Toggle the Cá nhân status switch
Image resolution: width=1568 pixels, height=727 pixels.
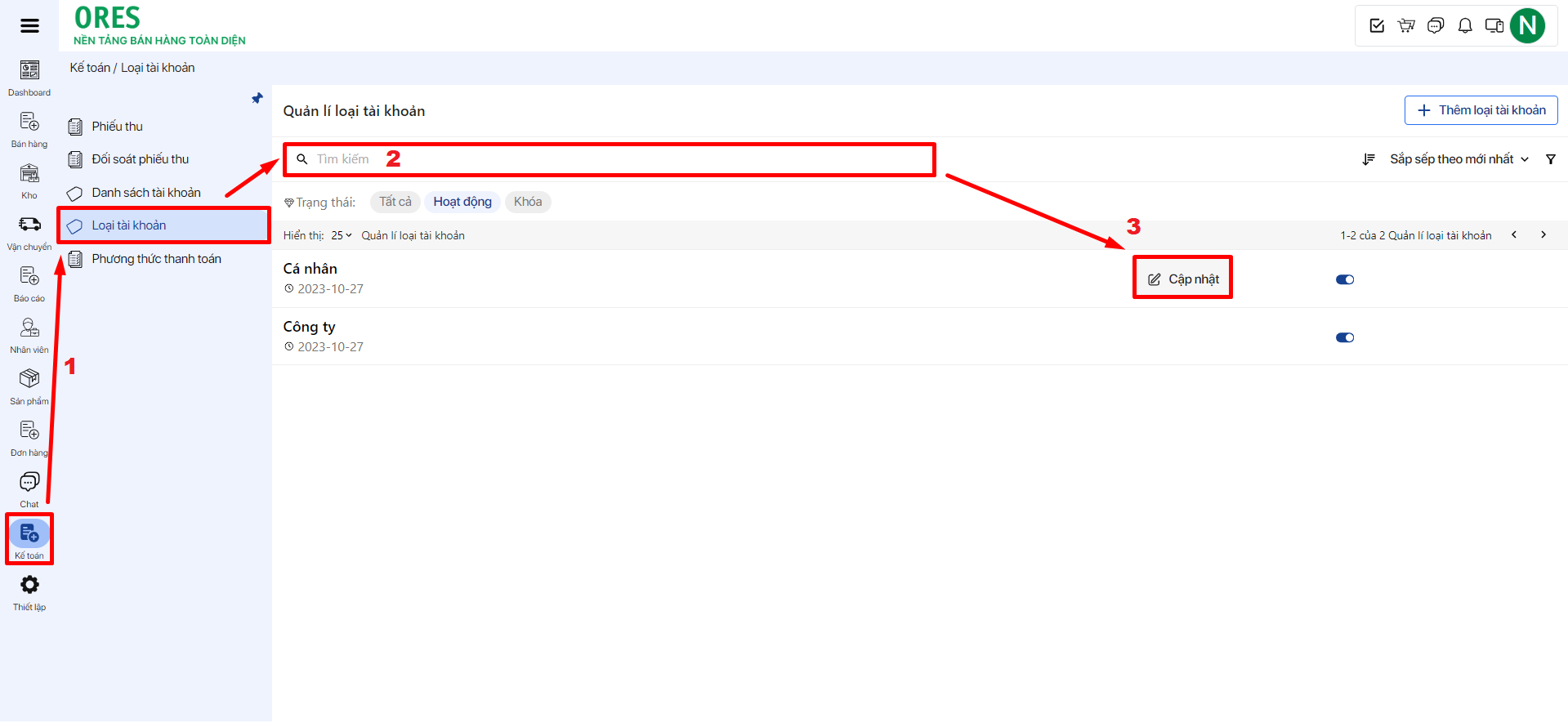point(1344,279)
